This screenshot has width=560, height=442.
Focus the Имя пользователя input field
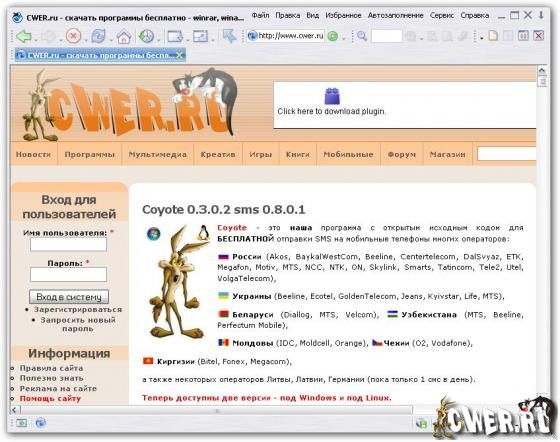coord(68,245)
